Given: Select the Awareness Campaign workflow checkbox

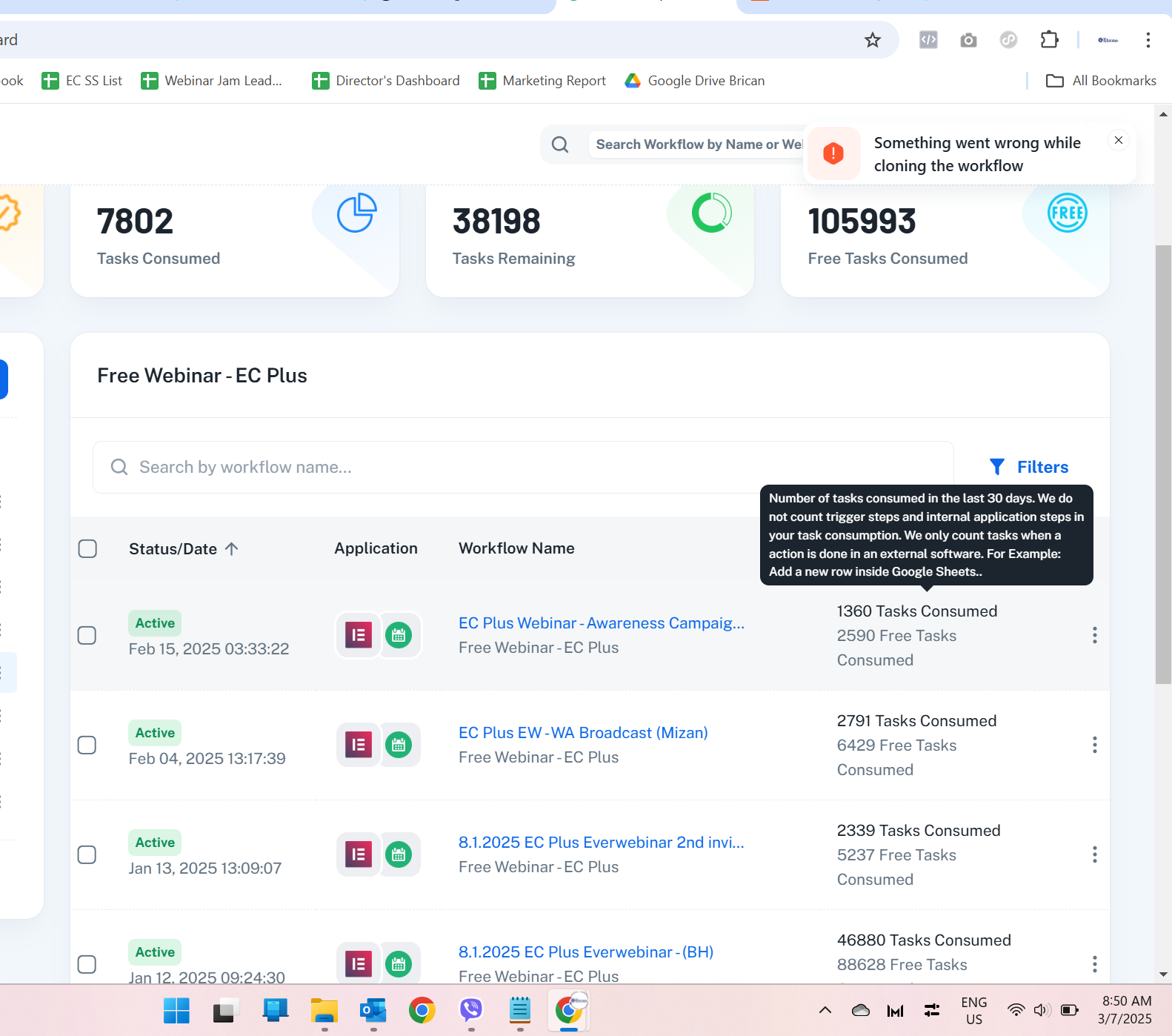Looking at the screenshot, I should [x=87, y=635].
